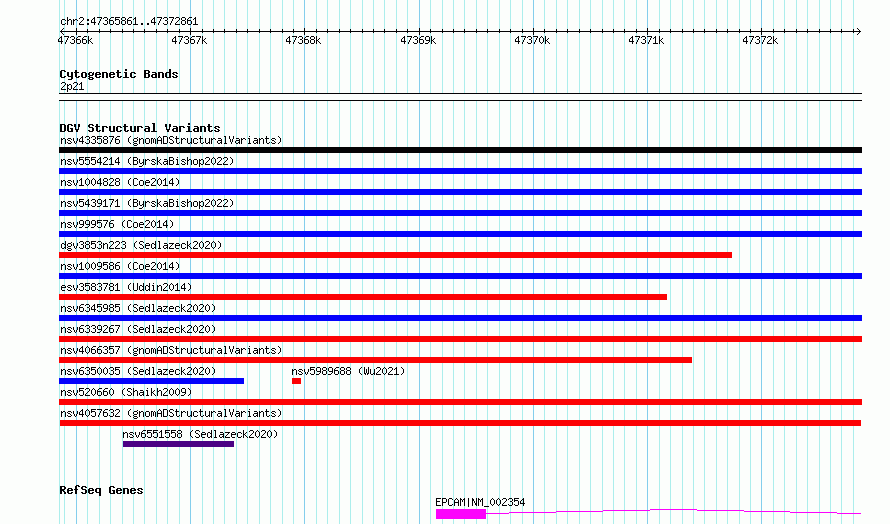Screen dimensions: 890x524
Task: Click the blue nsv5439171 variant bar
Action: coord(460,213)
